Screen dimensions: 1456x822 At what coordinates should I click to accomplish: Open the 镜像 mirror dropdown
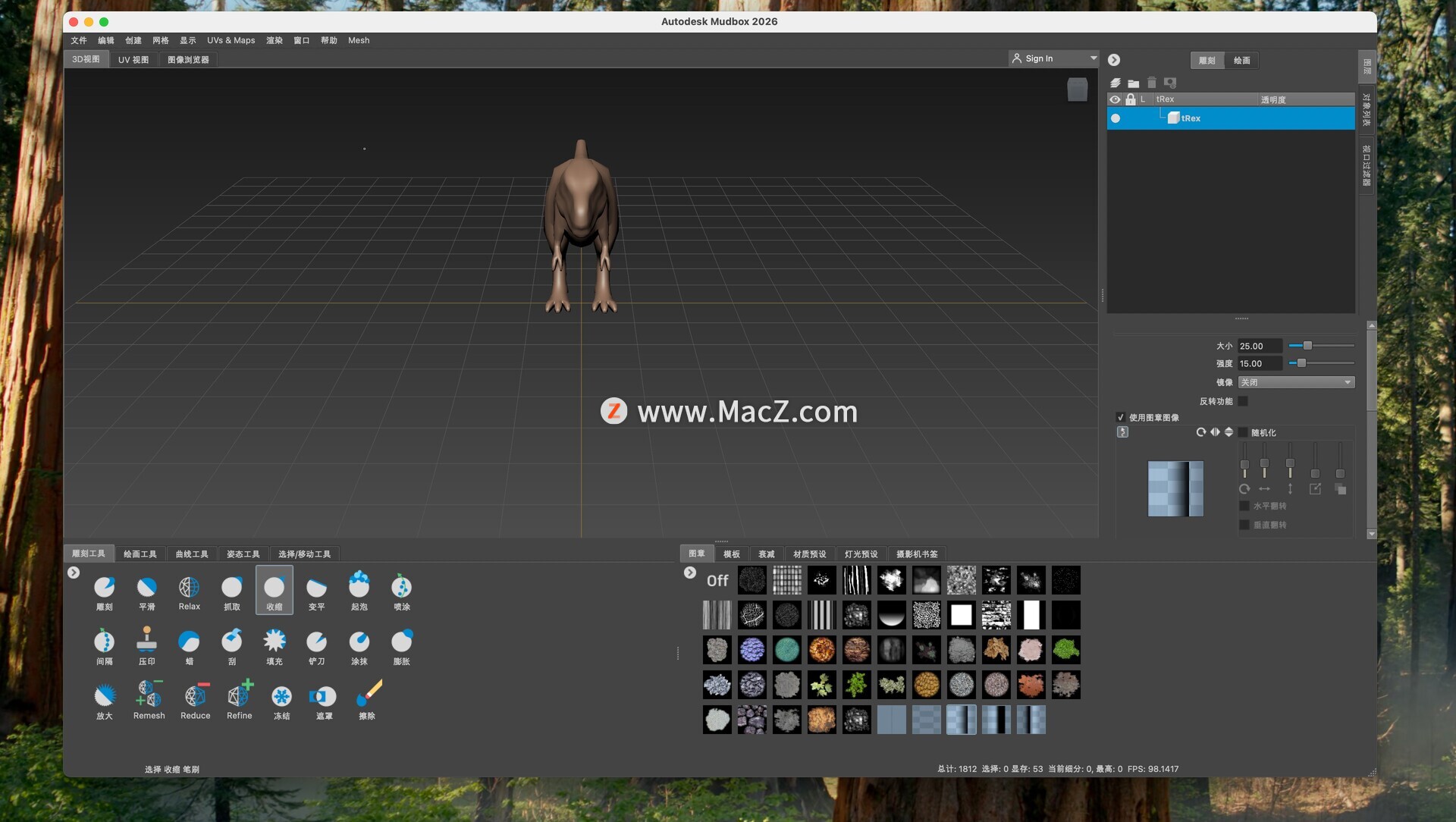[1297, 382]
